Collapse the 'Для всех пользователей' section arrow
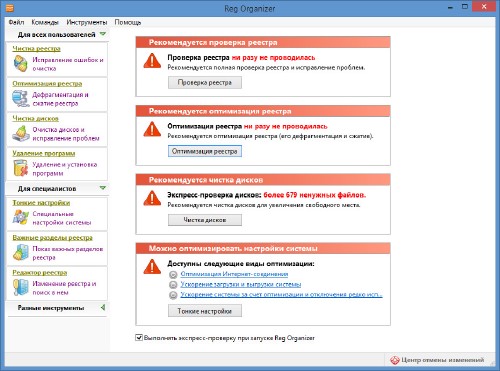This screenshot has width=500, height=371. (103, 34)
